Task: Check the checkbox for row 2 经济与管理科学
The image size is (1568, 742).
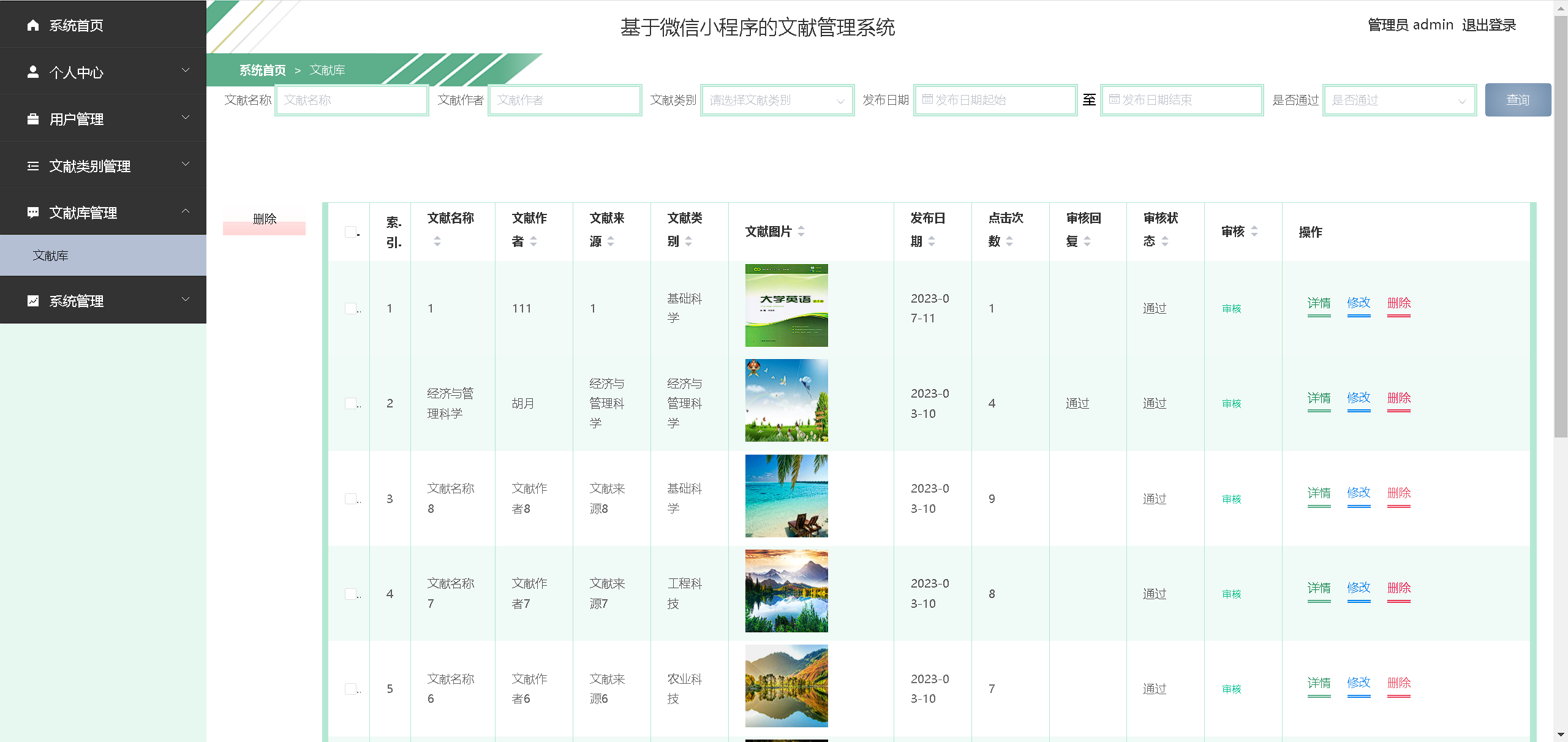Action: click(x=350, y=403)
